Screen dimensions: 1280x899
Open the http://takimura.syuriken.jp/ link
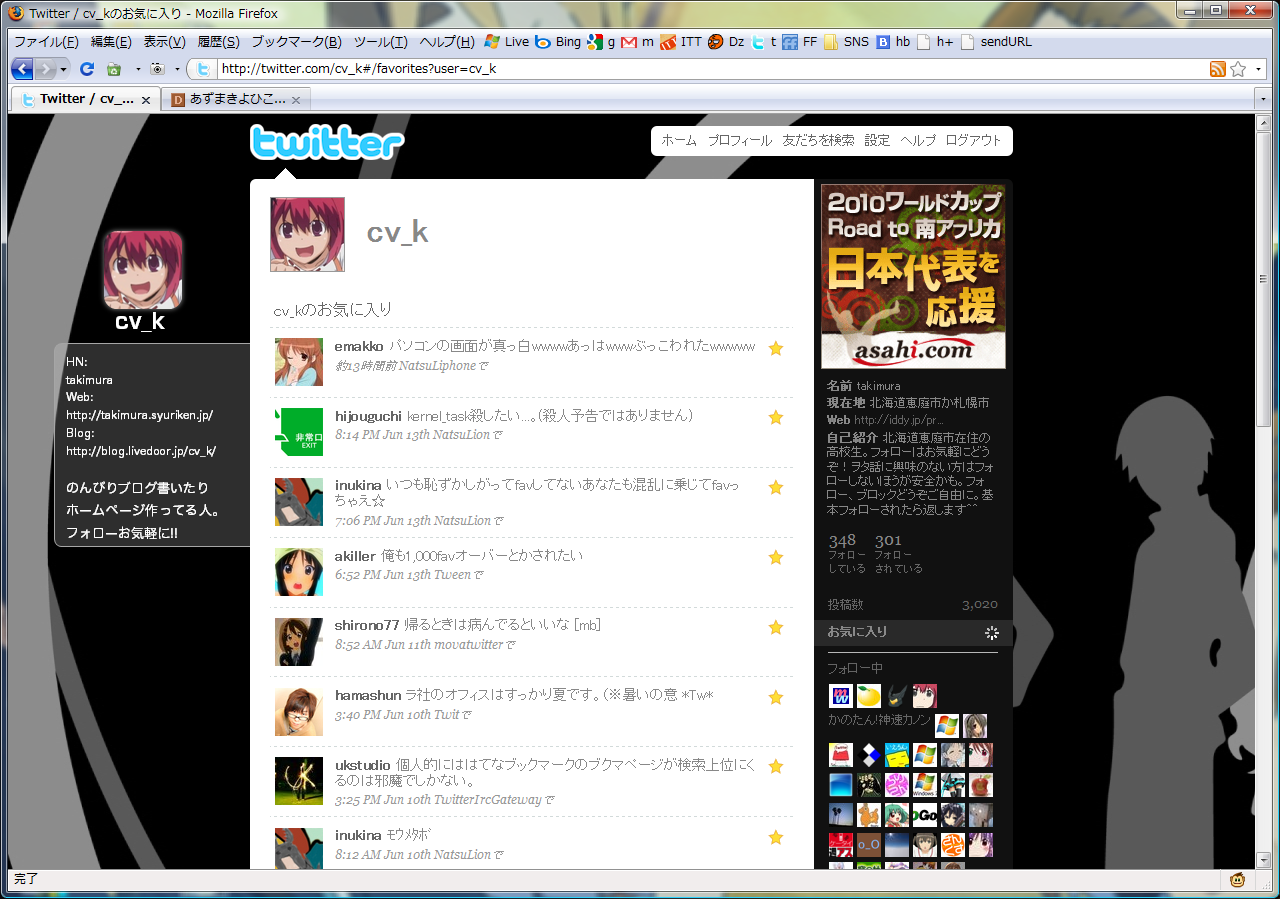click(139, 415)
